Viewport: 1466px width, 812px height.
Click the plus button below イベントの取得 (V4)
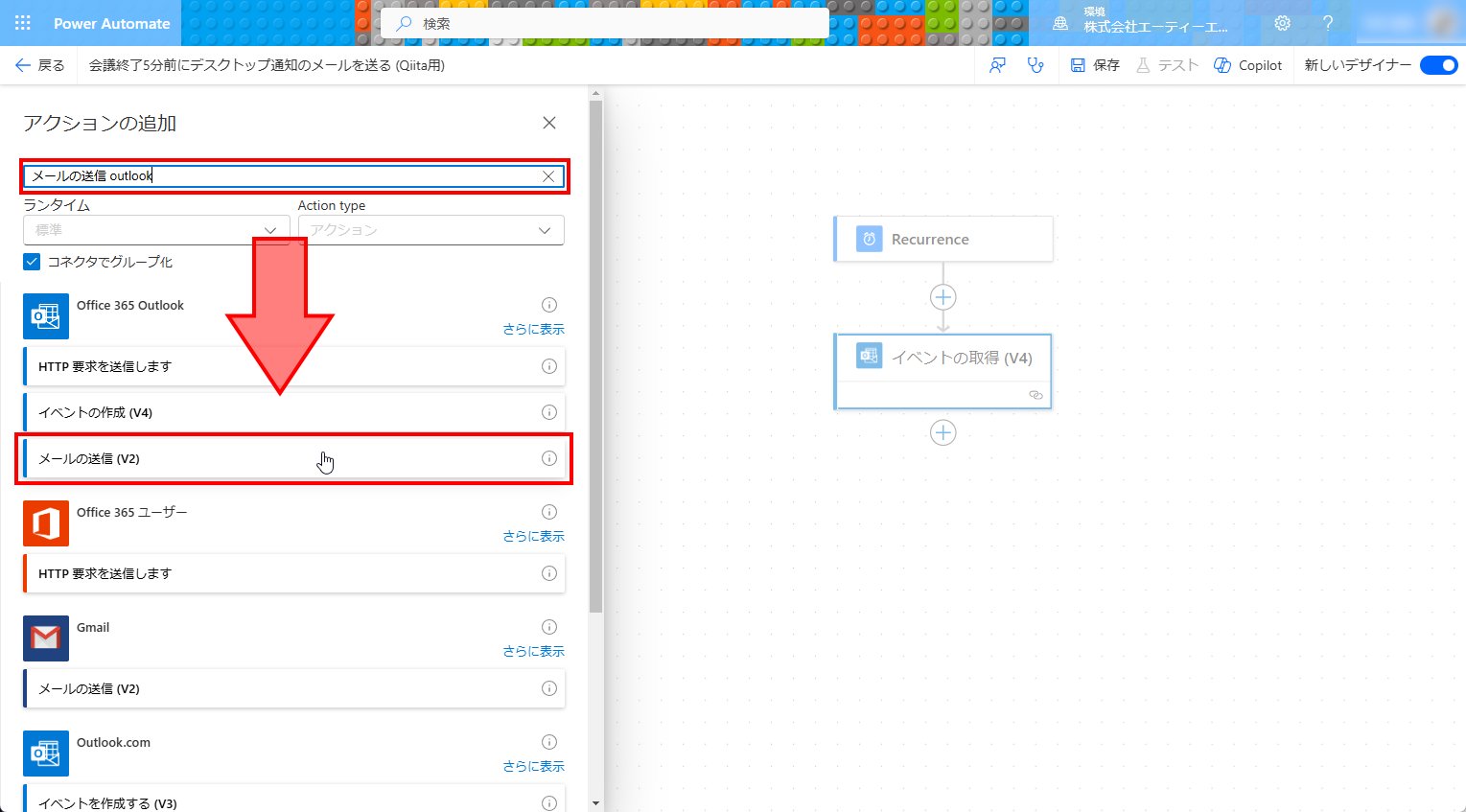click(x=943, y=433)
